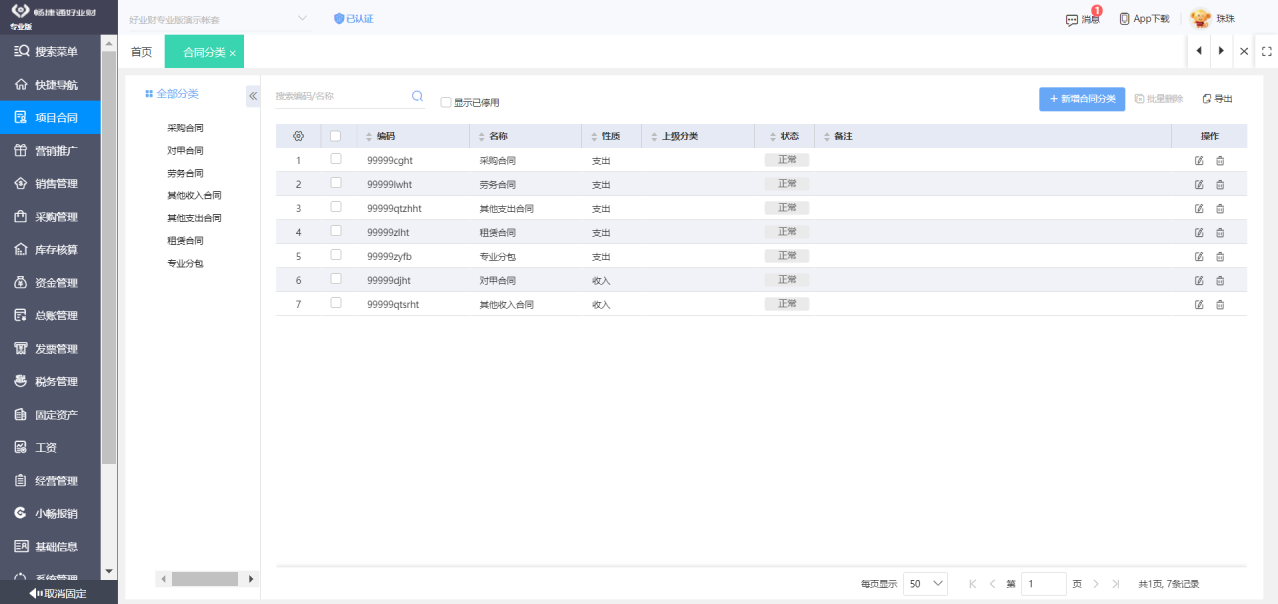
Task: Click the sidebar vertical scrollbar thumb
Action: (109, 258)
